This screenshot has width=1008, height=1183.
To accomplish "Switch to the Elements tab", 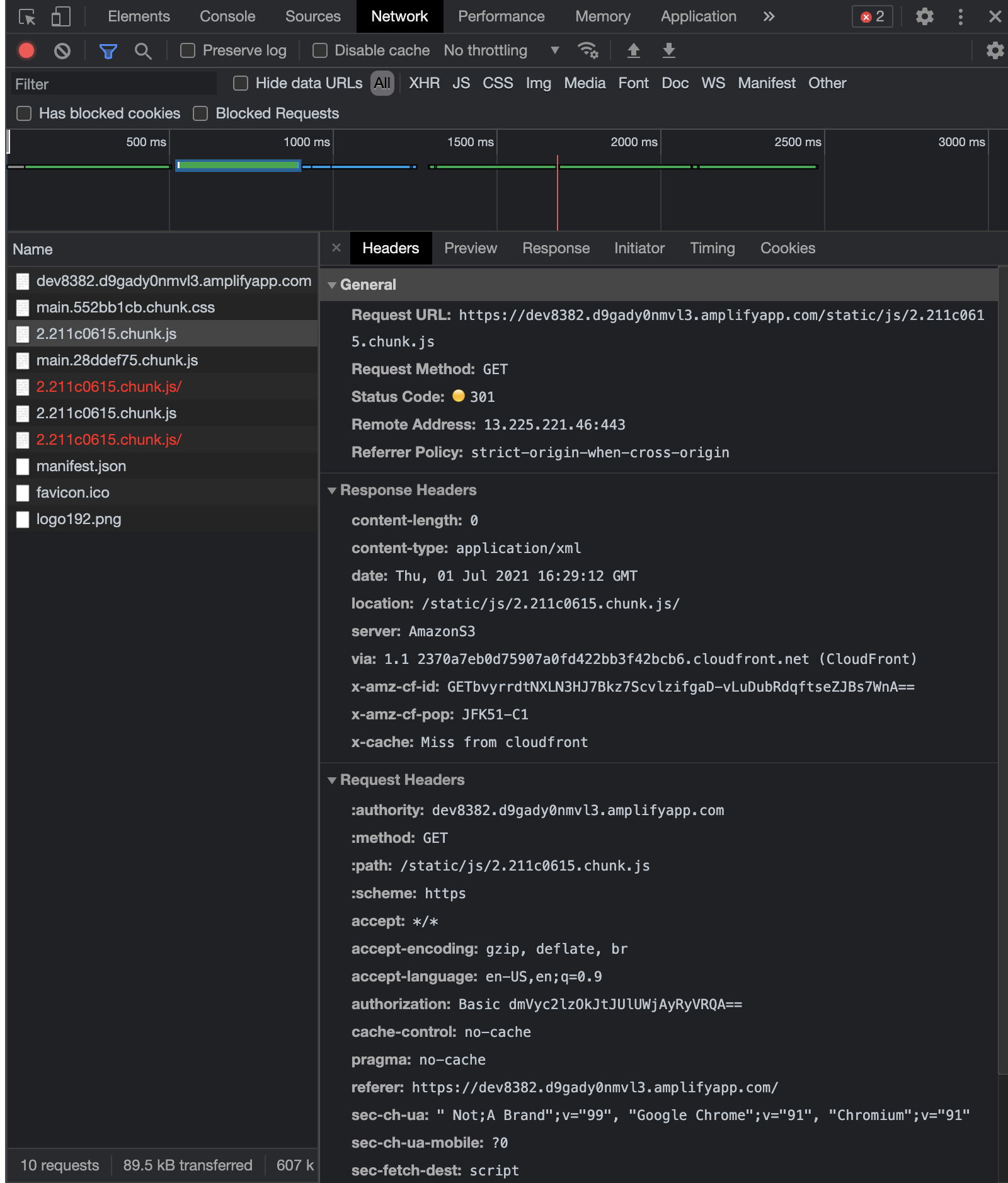I will (139, 16).
